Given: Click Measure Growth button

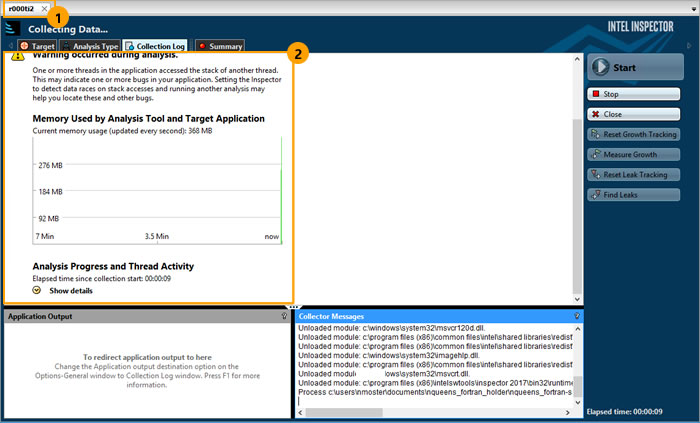Looking at the screenshot, I should (634, 154).
